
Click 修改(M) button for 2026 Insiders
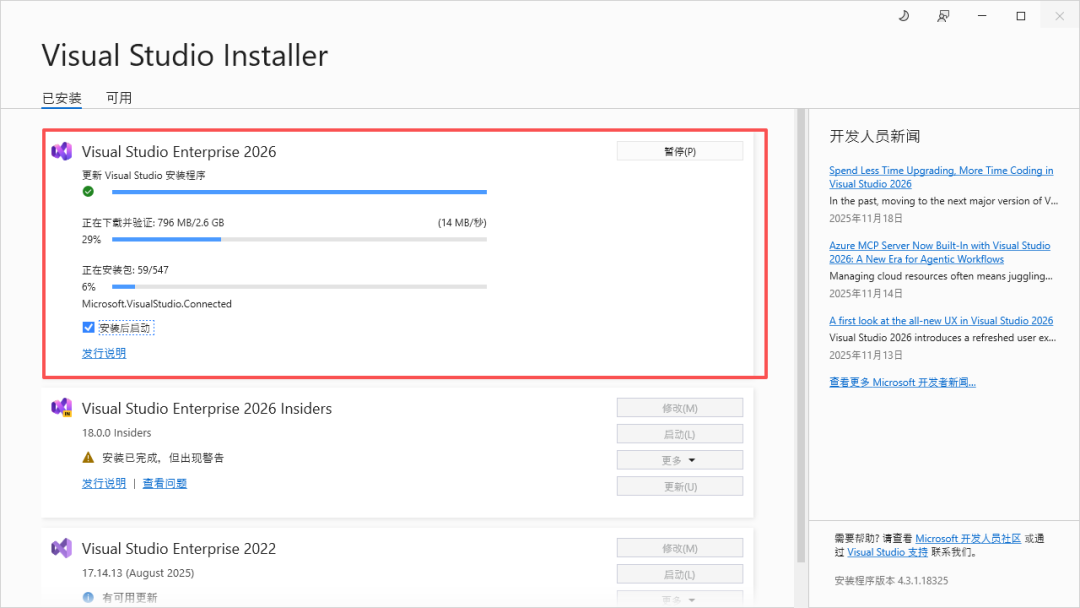[679, 408]
